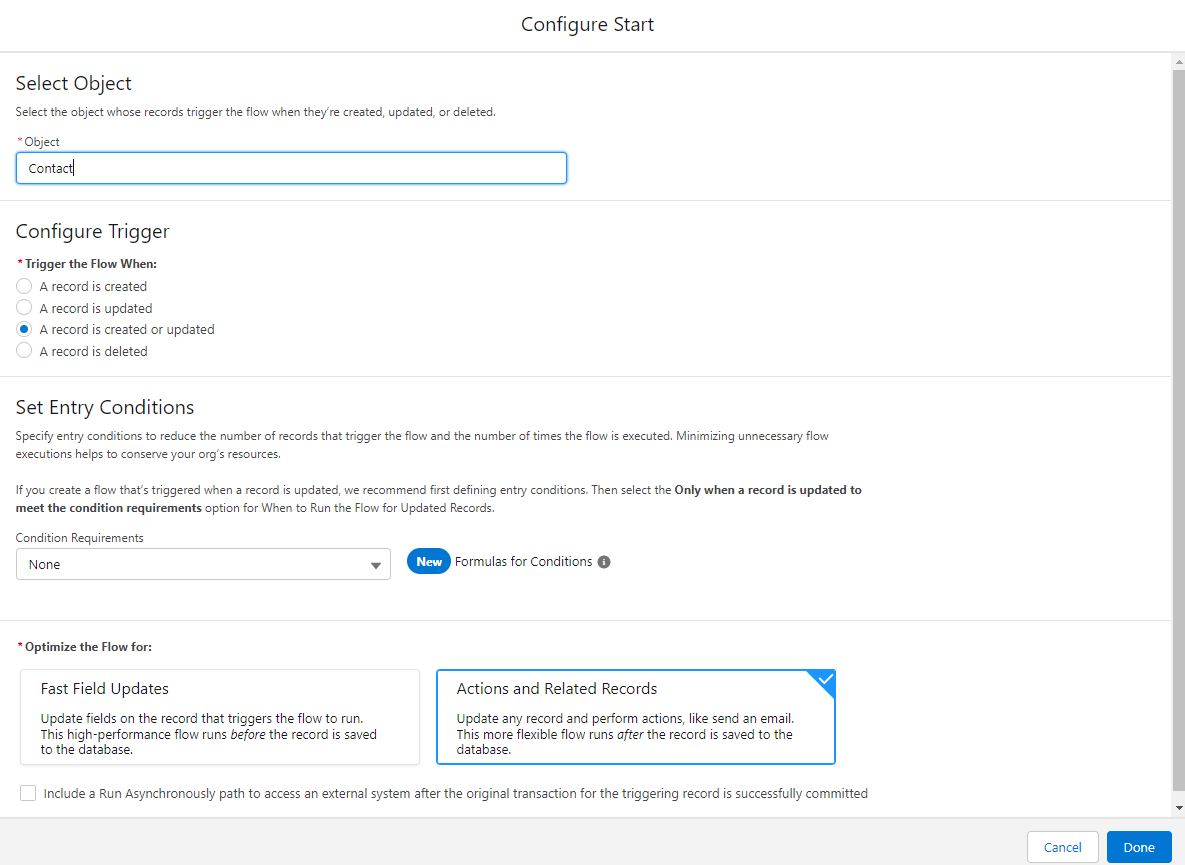The height and width of the screenshot is (865, 1185).
Task: Open the Condition Requirements combobox
Action: coord(203,565)
